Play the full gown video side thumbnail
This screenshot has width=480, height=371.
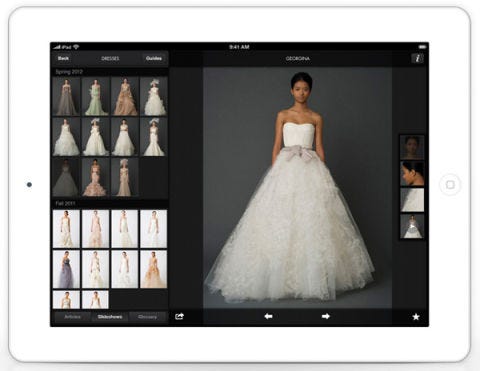coord(412,226)
